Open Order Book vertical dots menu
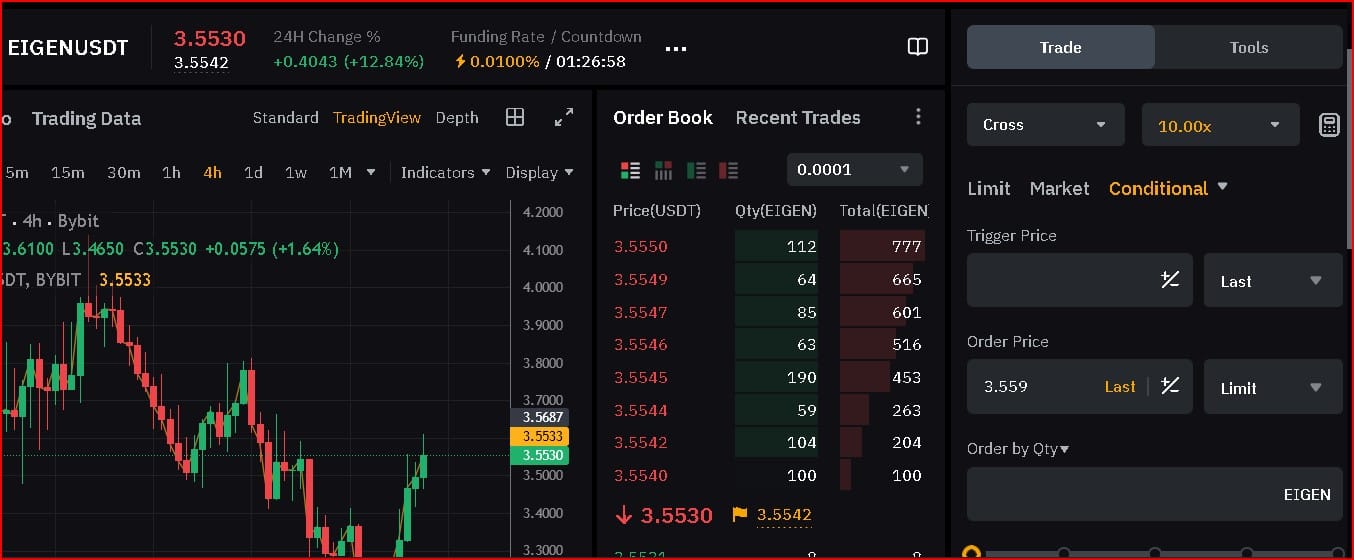The width and height of the screenshot is (1354, 560). coord(918,117)
